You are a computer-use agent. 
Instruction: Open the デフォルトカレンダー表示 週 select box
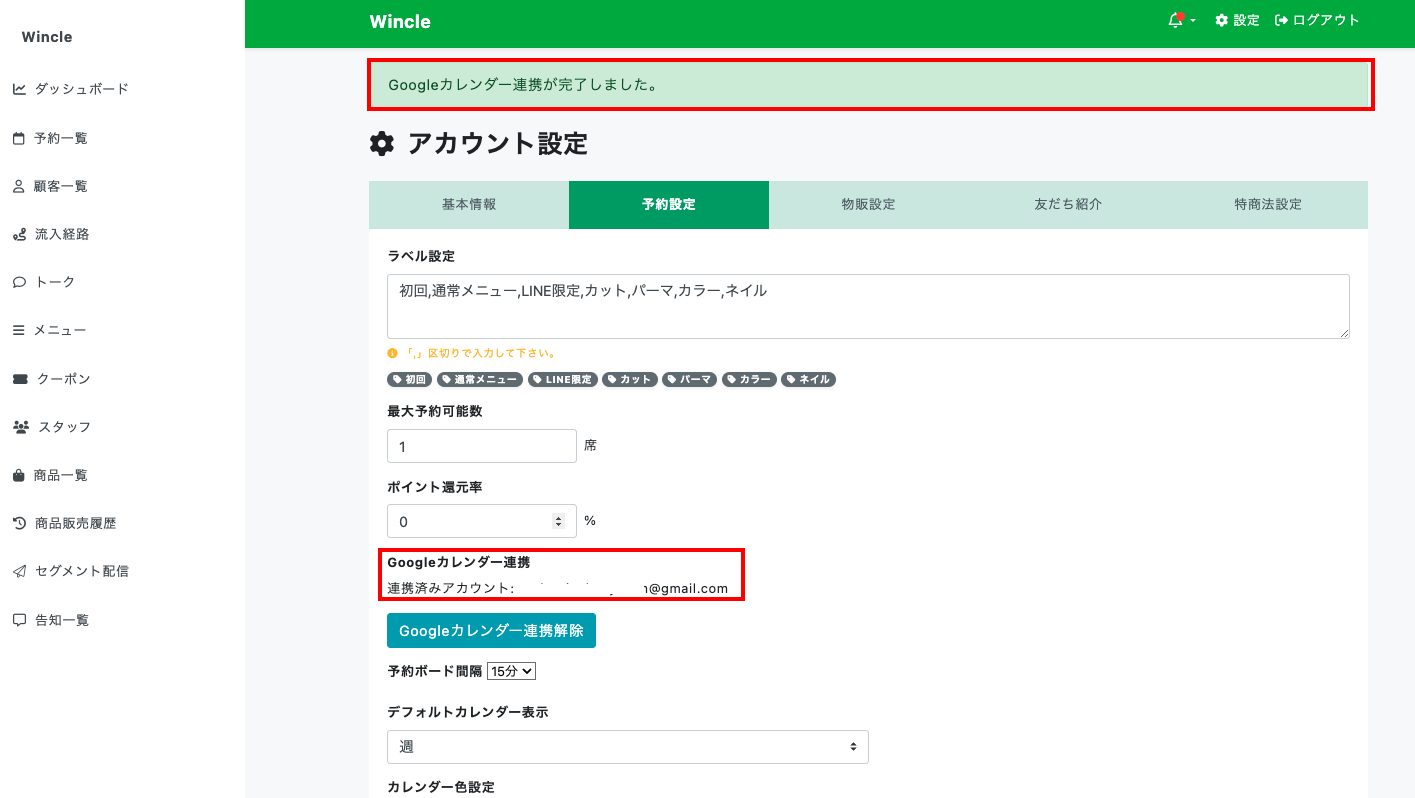pos(627,747)
